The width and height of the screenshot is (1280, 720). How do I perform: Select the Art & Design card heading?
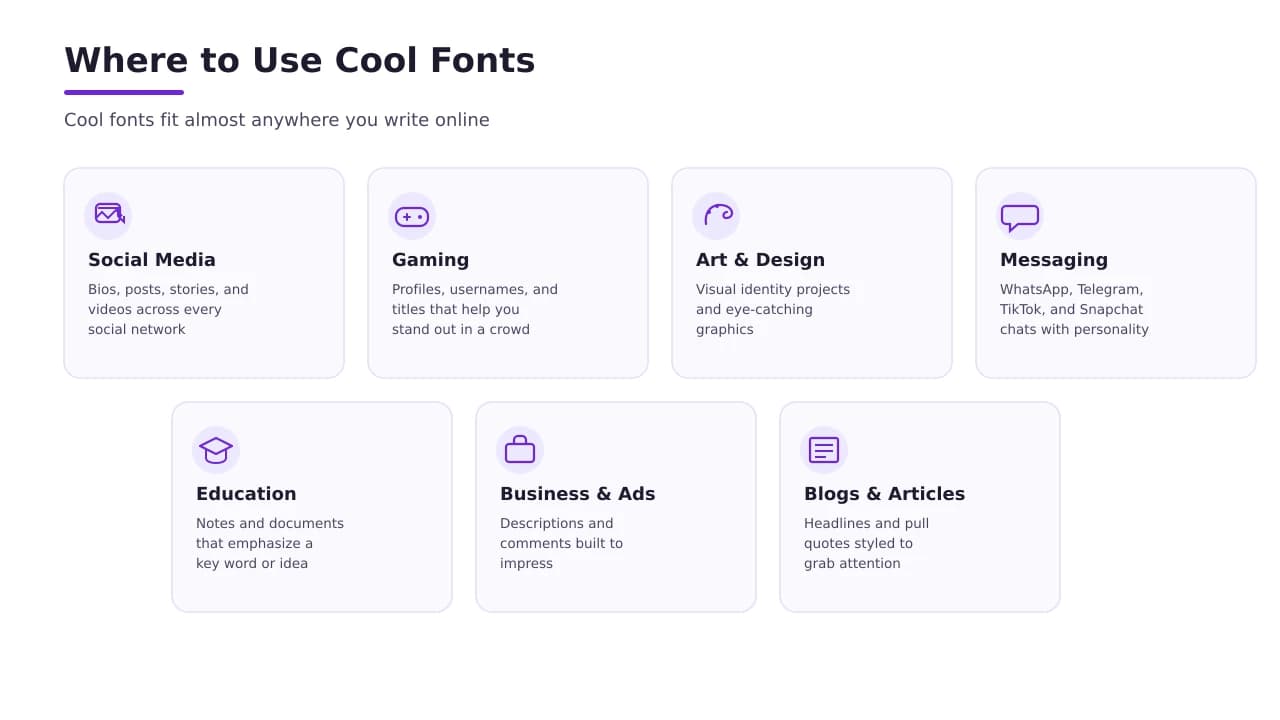click(x=760, y=260)
